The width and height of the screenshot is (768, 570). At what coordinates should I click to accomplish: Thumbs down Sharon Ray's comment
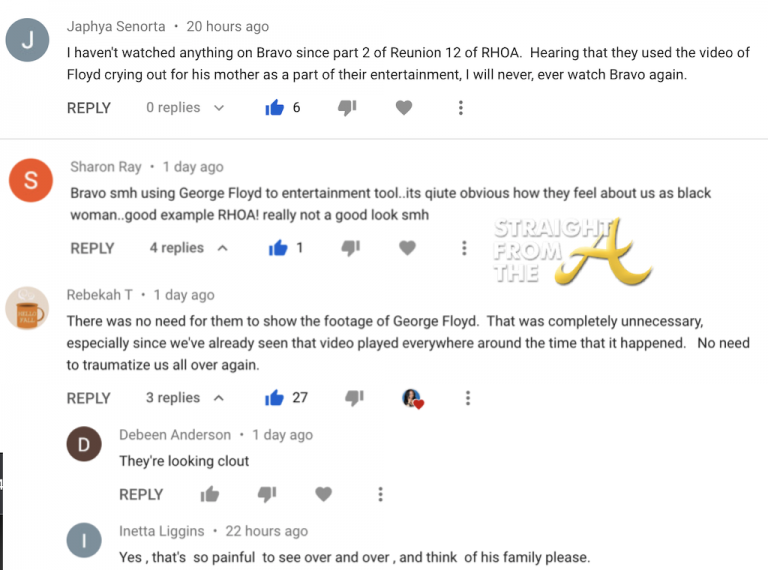pyautogui.click(x=350, y=248)
